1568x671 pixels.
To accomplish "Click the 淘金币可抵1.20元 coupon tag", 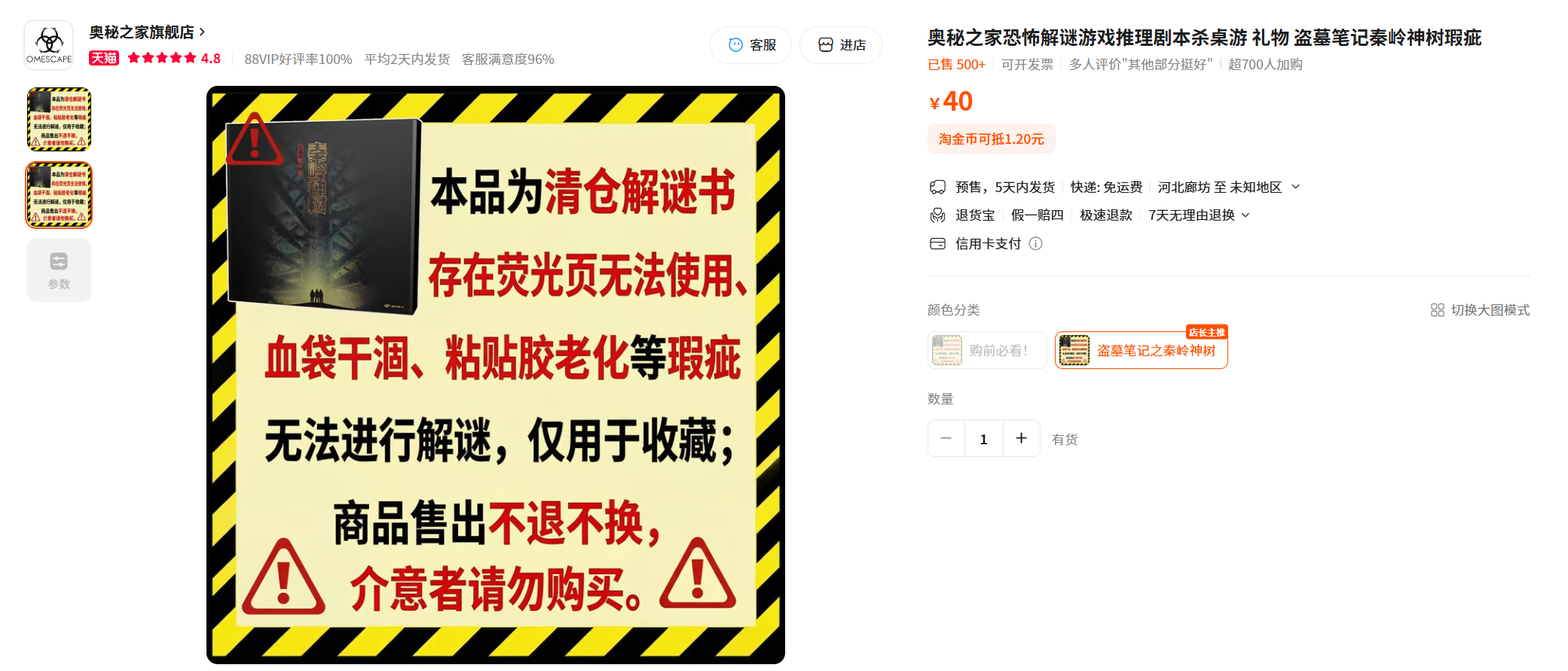I will (992, 139).
